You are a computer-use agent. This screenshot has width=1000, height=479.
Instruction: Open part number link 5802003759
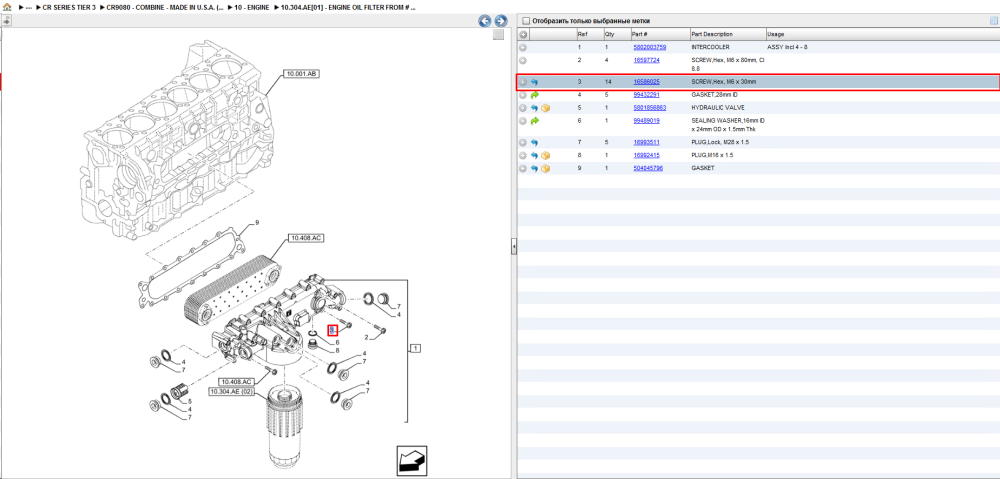click(649, 48)
